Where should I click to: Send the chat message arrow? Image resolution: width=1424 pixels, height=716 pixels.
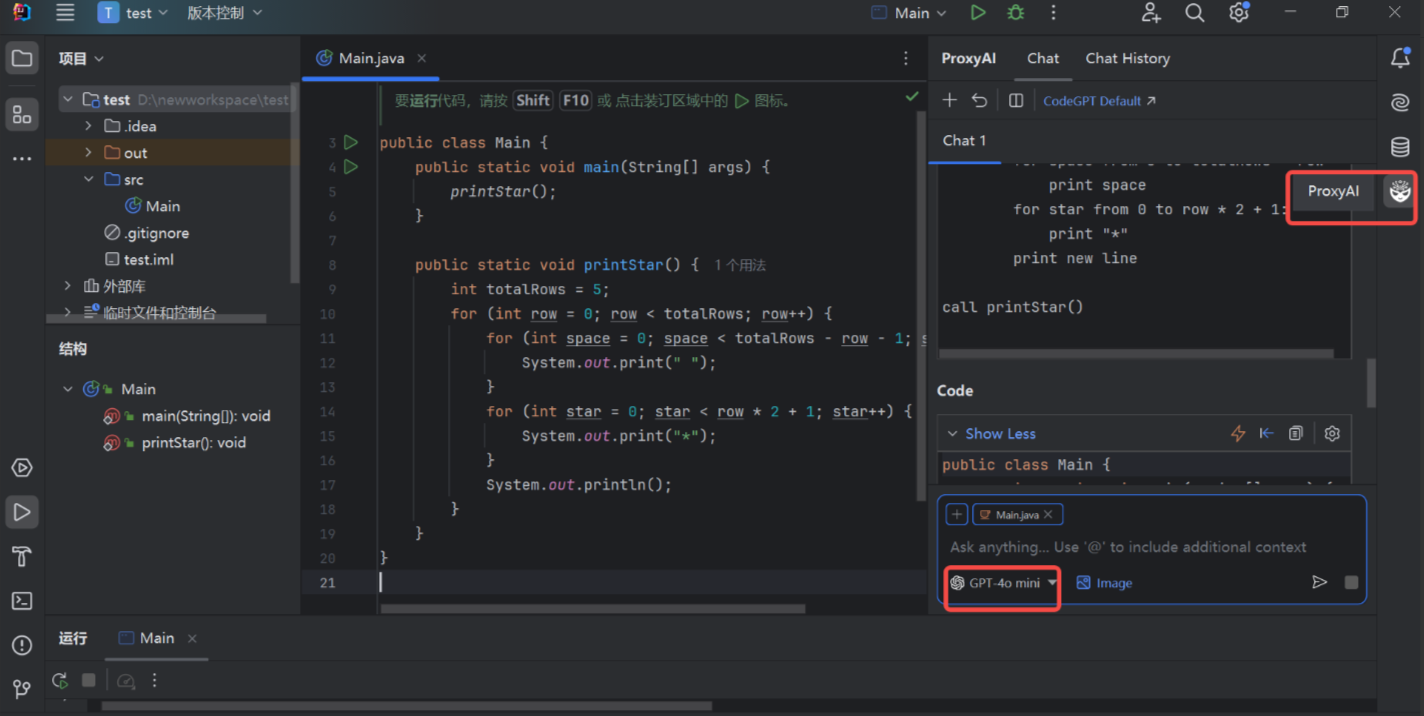(x=1320, y=582)
